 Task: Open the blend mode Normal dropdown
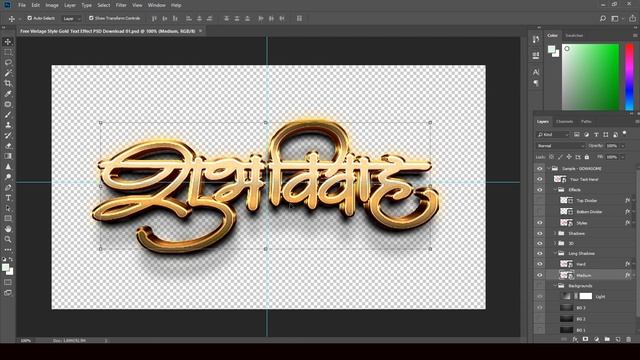pos(561,146)
